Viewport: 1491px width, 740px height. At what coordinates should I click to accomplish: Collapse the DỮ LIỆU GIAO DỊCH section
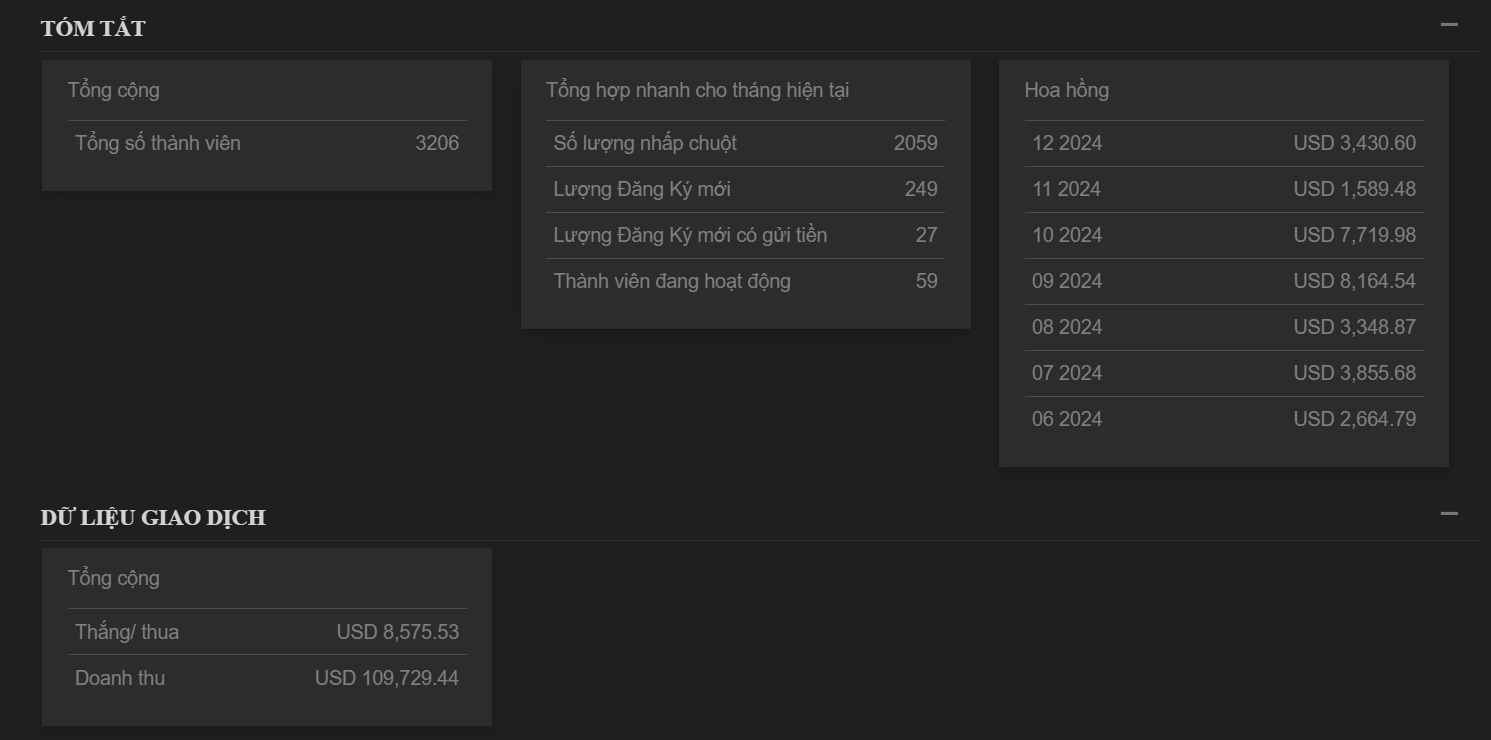[1449, 513]
